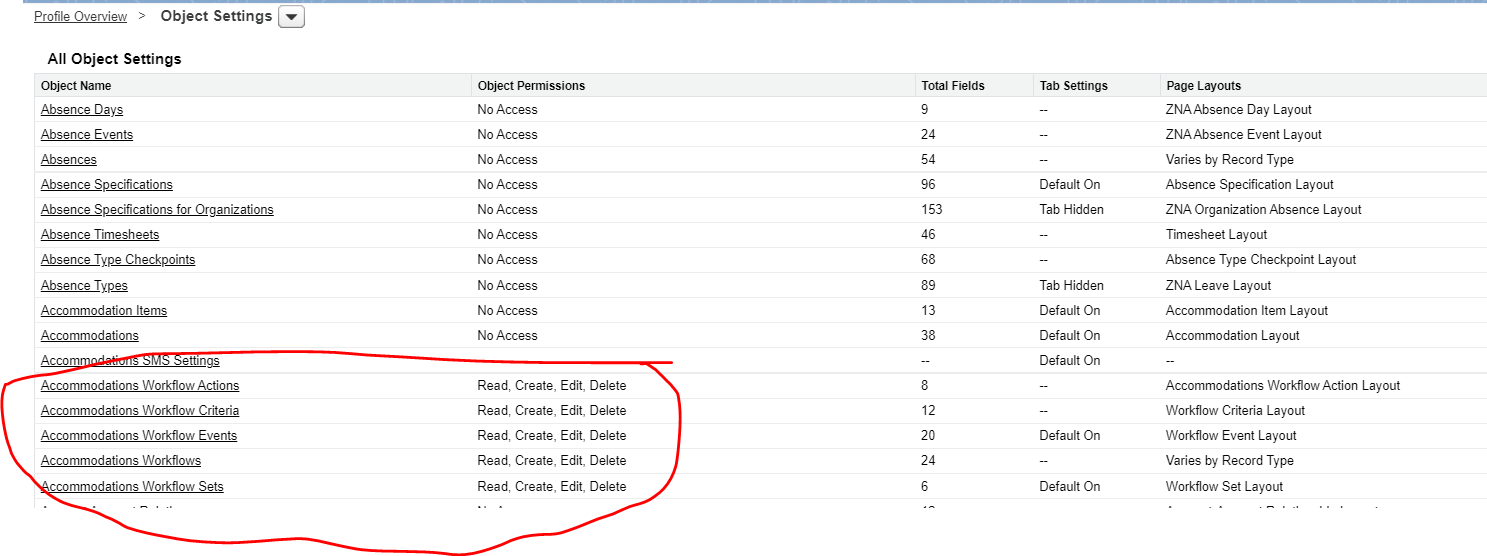Click the Object Permissions column header

point(531,86)
